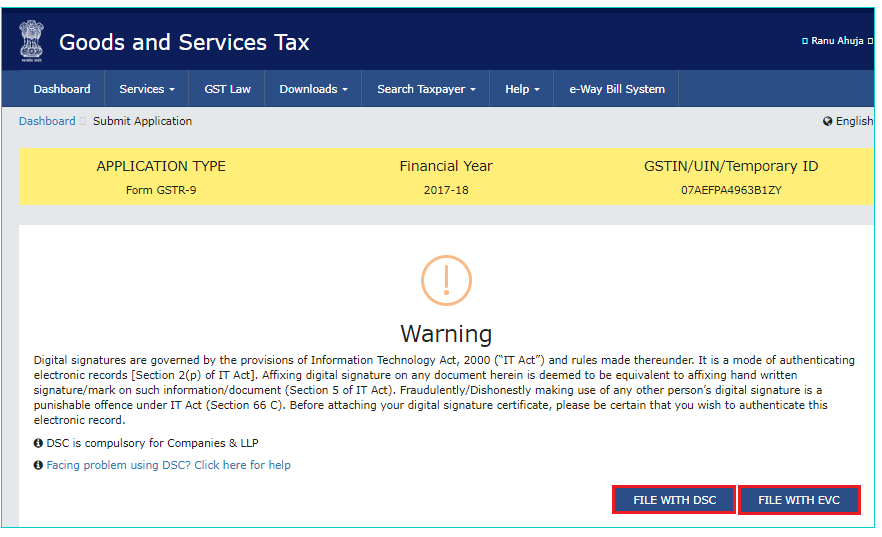This screenshot has width=882, height=537.
Task: Click the orange warning exclamation icon
Action: click(x=446, y=281)
